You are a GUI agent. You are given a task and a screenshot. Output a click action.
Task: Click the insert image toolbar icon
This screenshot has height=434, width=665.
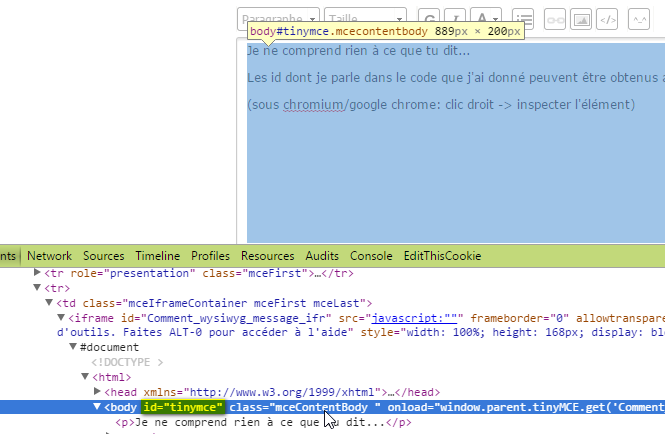pyautogui.click(x=581, y=19)
